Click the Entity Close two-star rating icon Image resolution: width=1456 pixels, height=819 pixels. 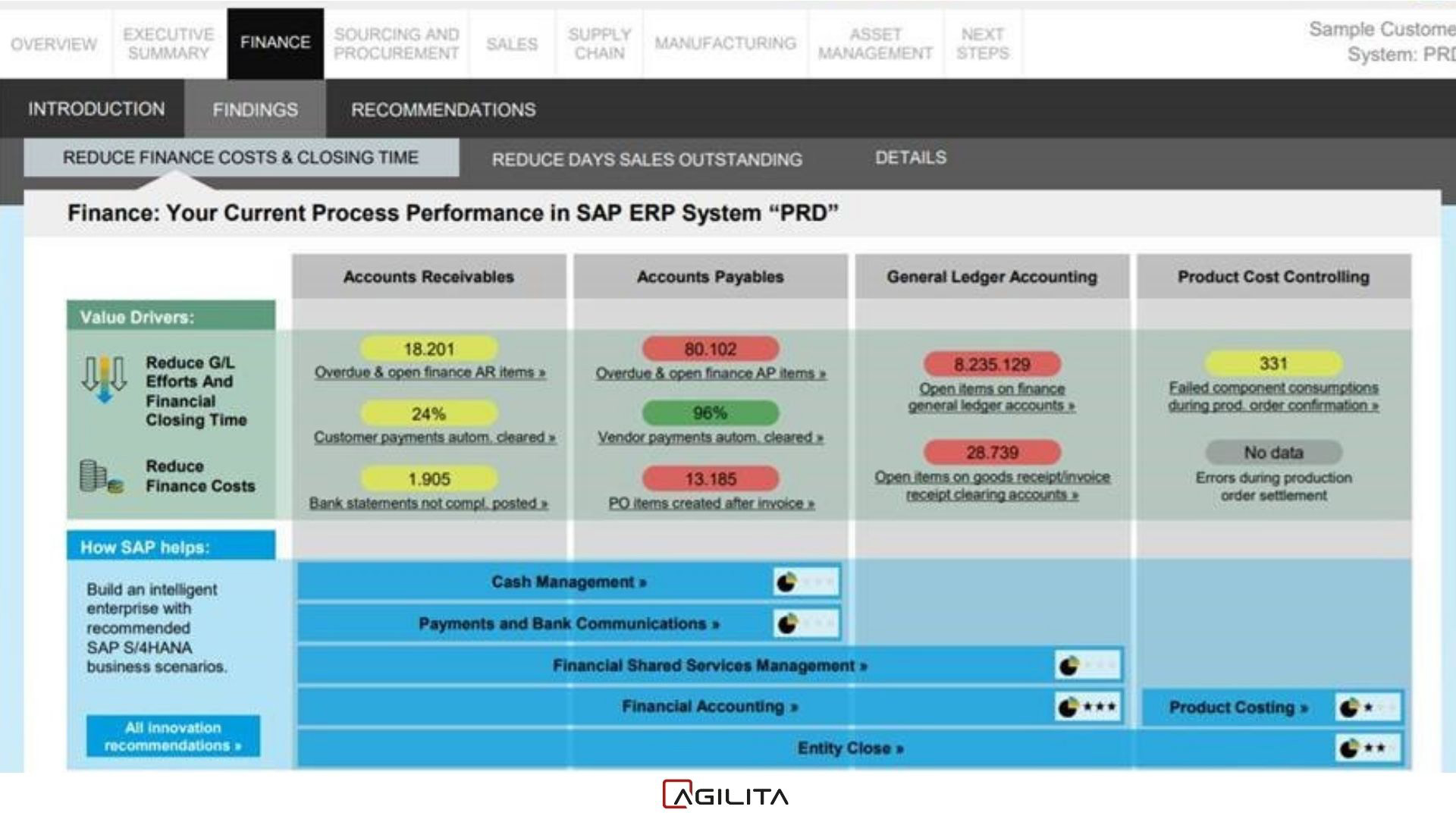coord(1368,748)
